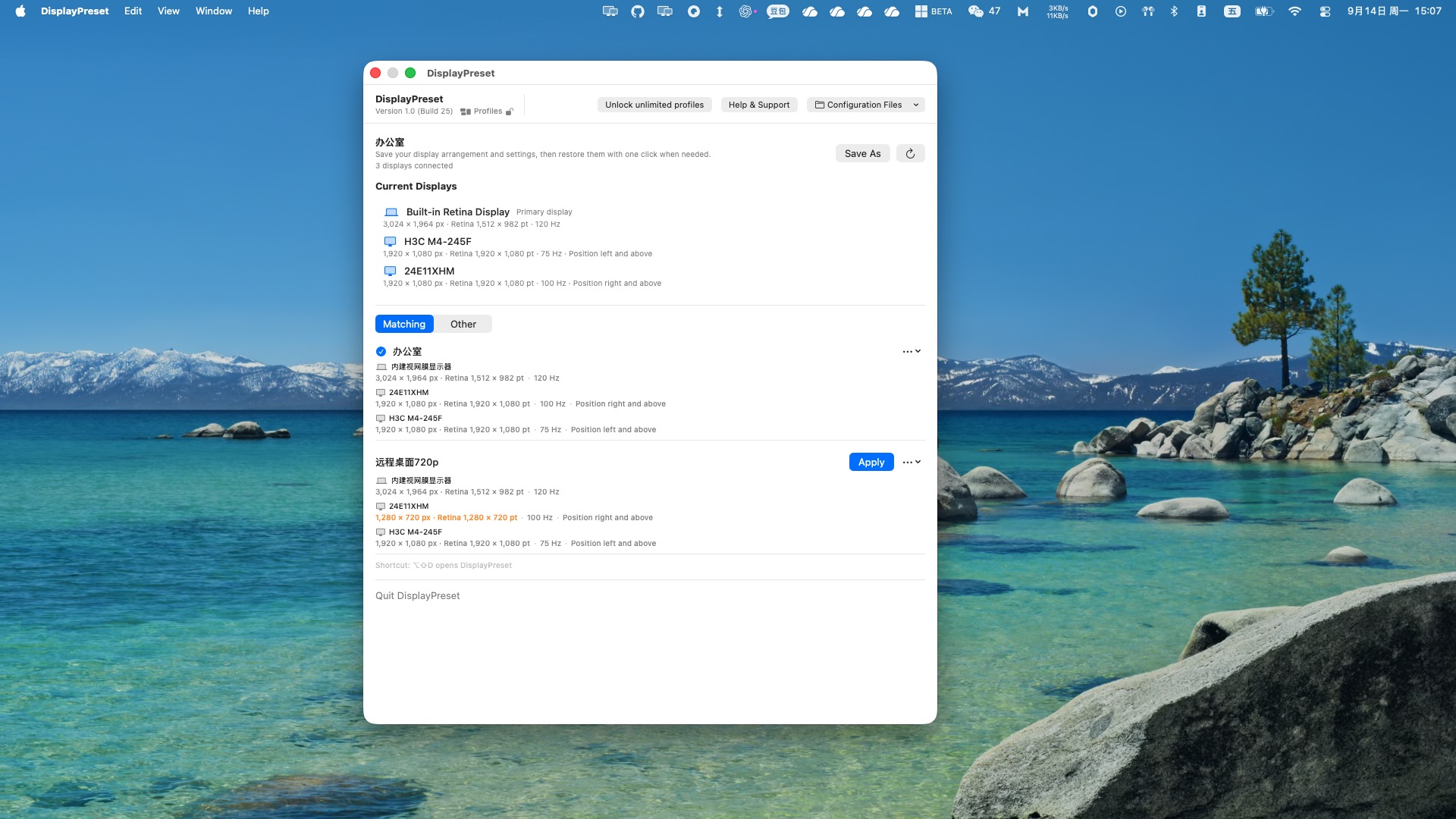This screenshot has width=1456, height=819.
Task: Click the BETA windows-grid menu bar icon
Action: click(934, 11)
